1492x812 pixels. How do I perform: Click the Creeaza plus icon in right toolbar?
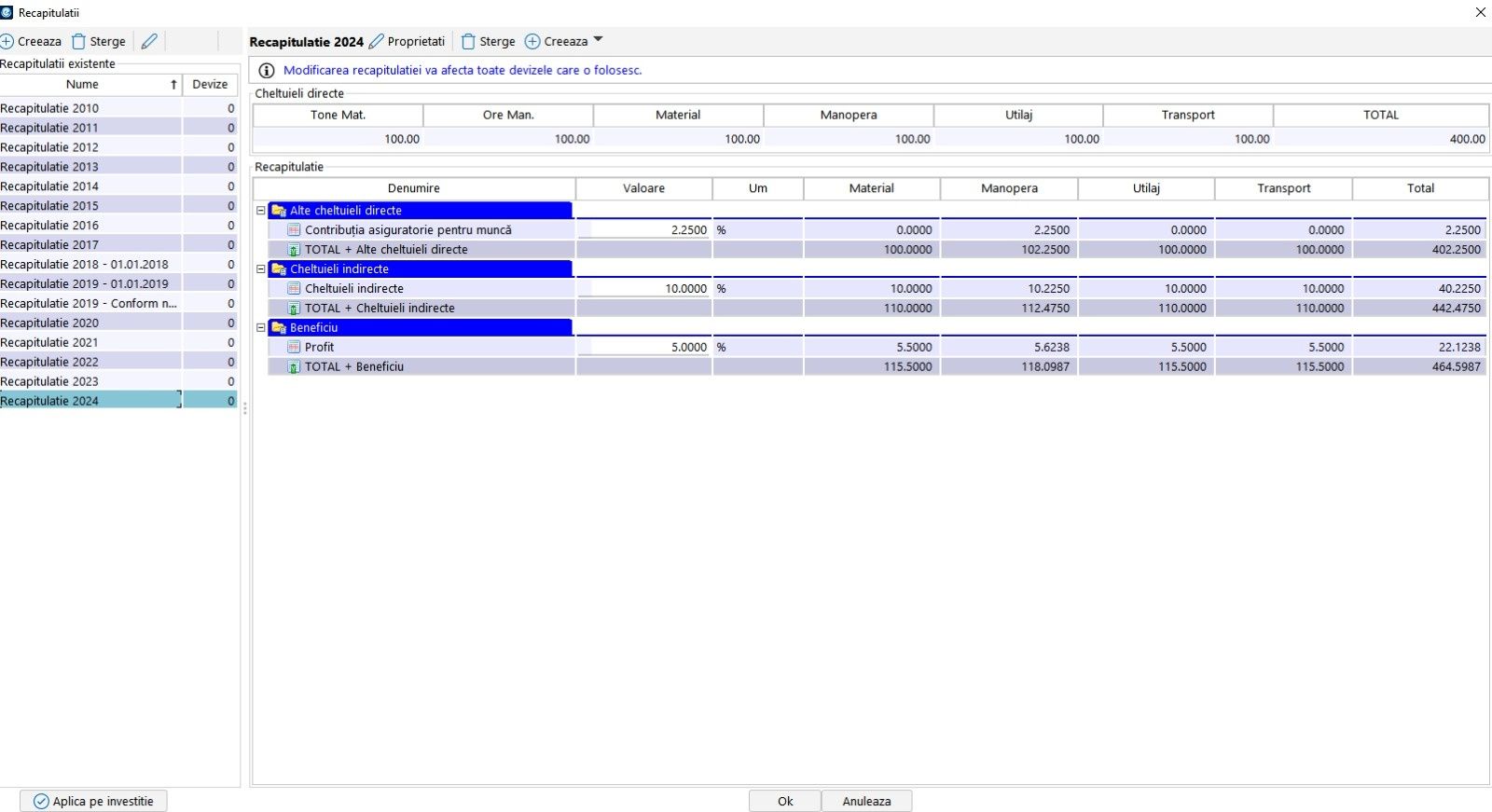[532, 41]
